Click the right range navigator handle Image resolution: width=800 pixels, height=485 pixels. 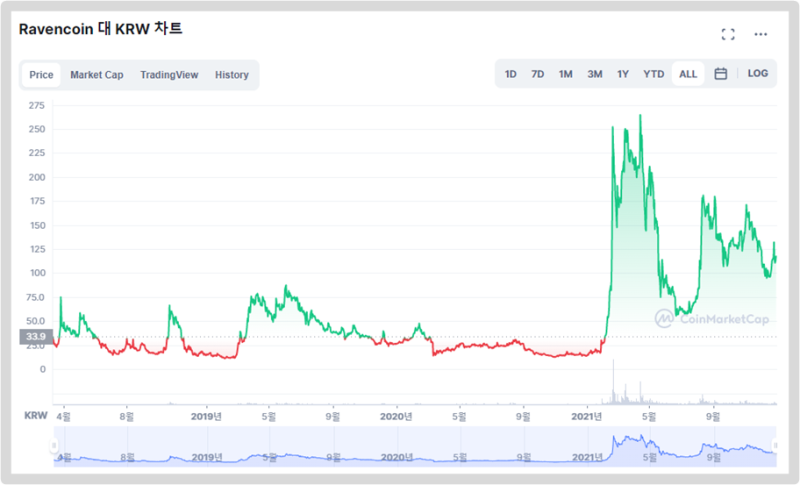(x=776, y=446)
